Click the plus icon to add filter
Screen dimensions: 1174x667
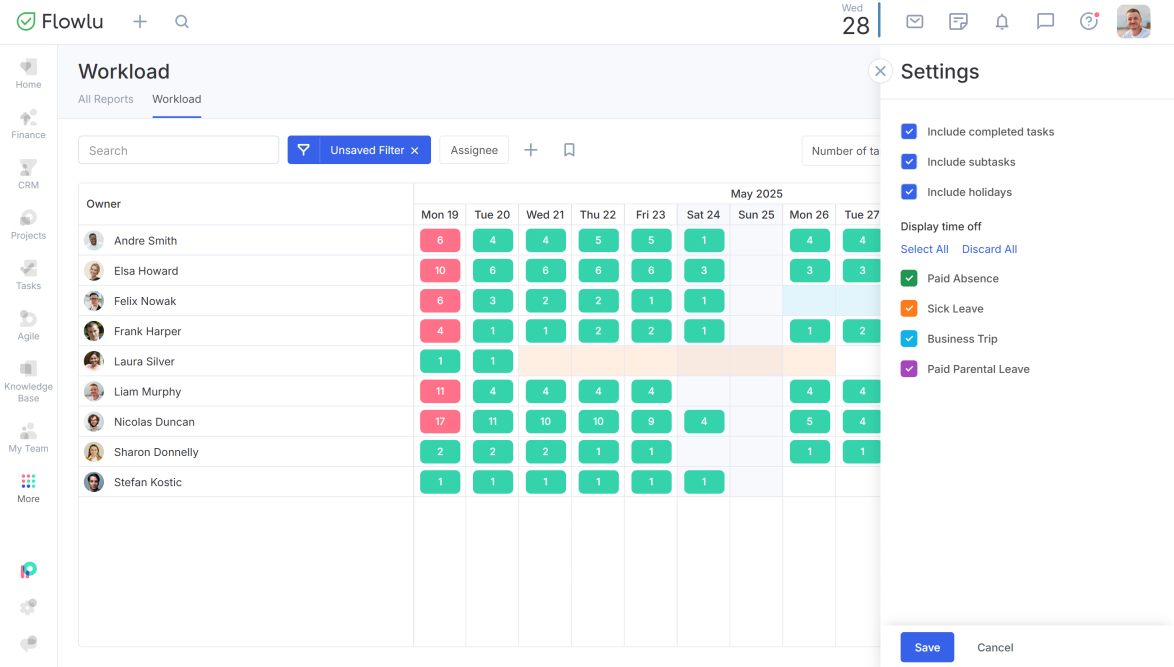(x=531, y=150)
